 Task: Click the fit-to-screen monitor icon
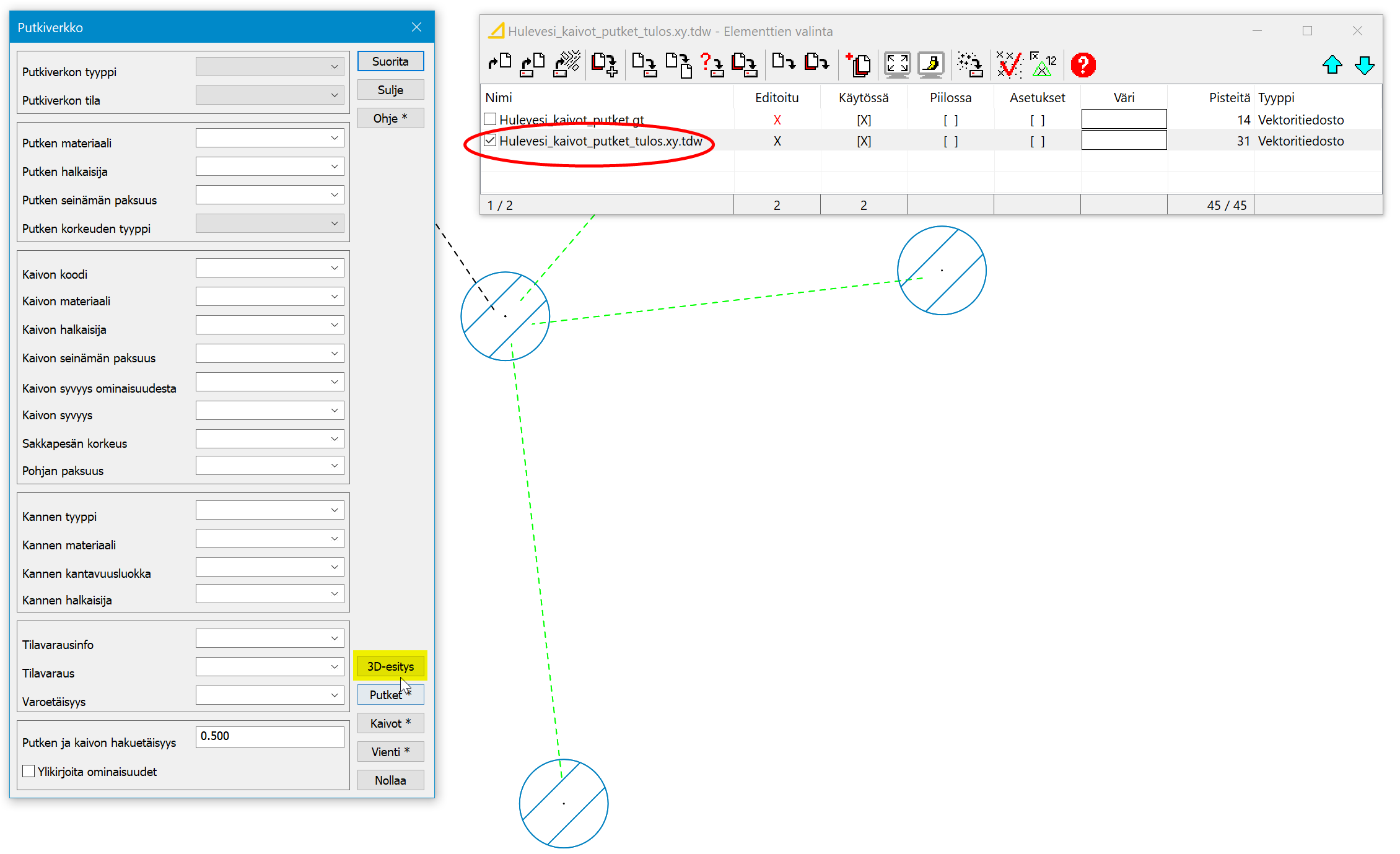pyautogui.click(x=897, y=64)
